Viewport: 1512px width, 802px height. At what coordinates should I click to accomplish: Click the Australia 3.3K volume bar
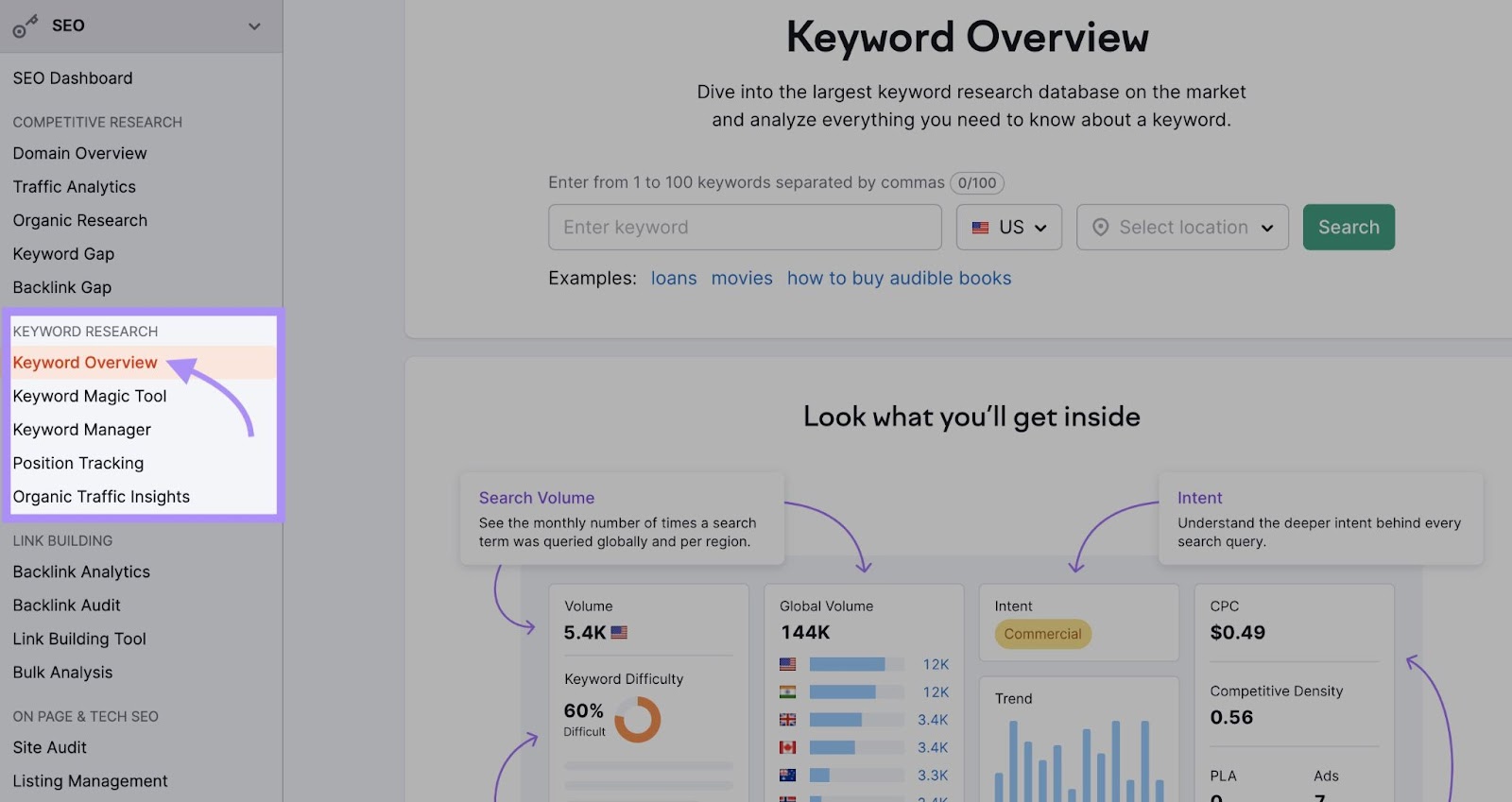coord(856,776)
